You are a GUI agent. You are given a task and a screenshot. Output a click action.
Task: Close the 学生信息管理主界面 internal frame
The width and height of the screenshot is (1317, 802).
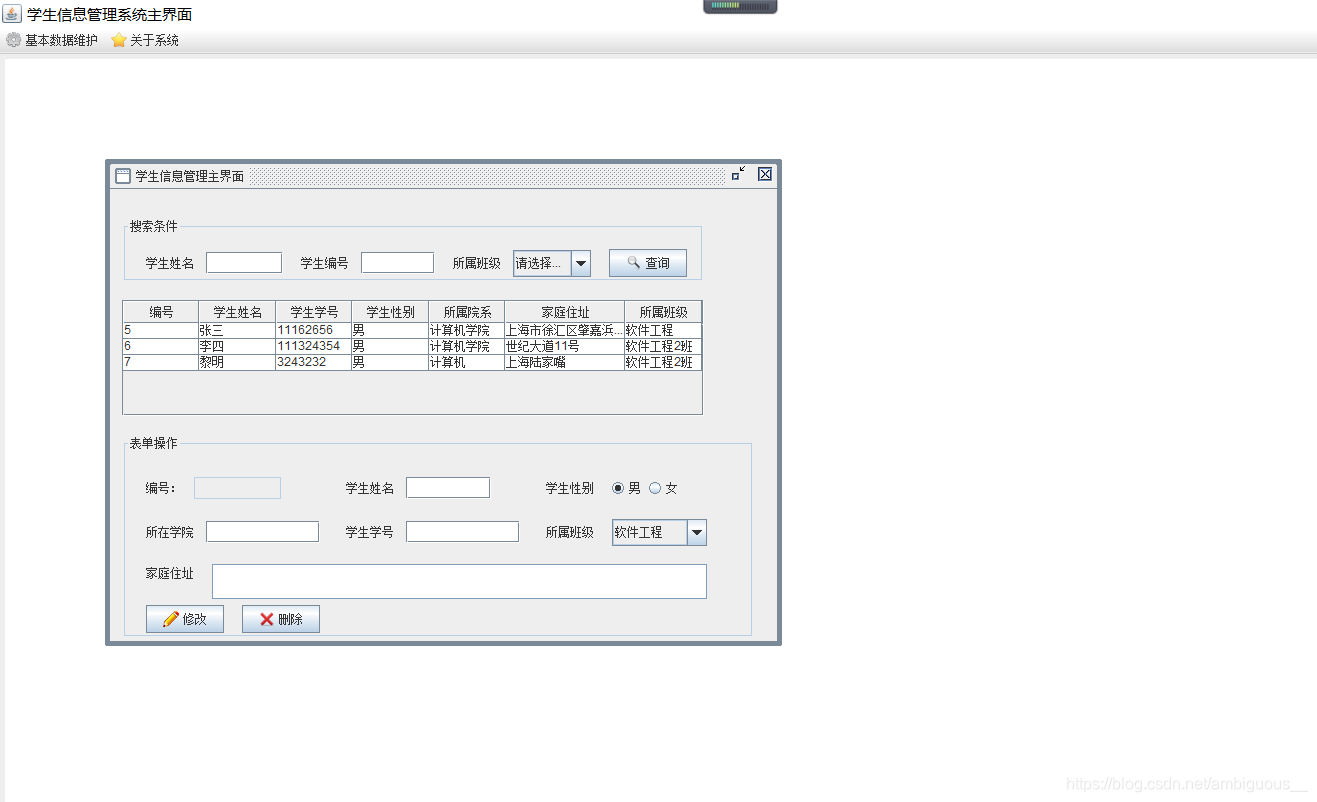765,174
